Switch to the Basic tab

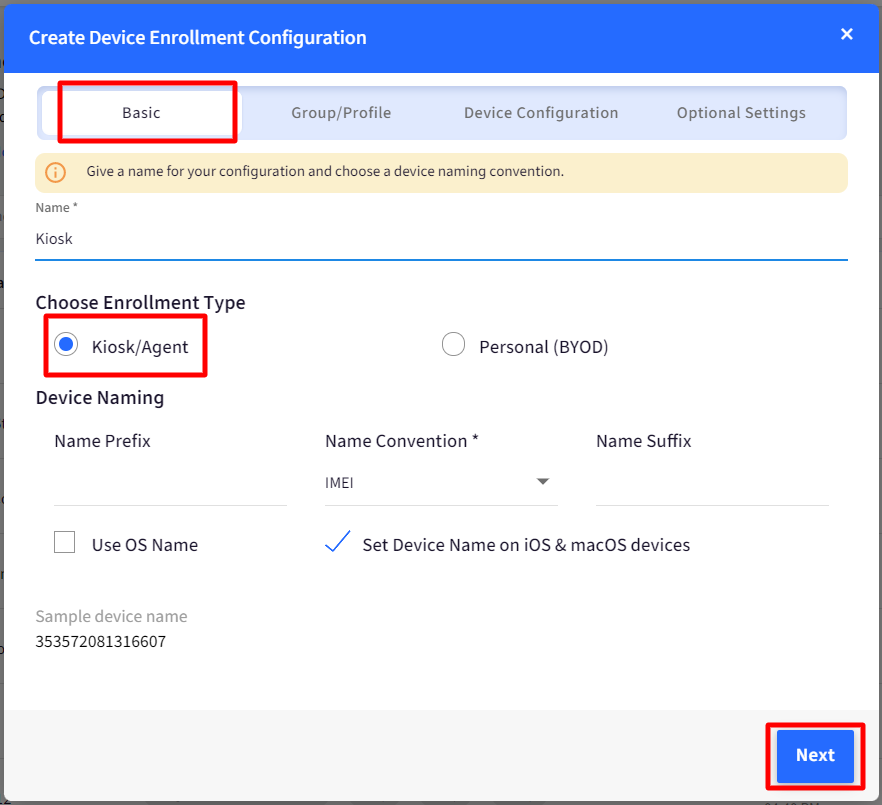(x=141, y=113)
